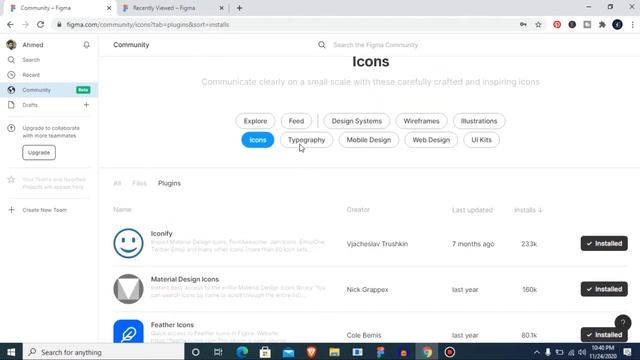640x360 pixels.
Task: Choose Typography category
Action: [x=307, y=140]
